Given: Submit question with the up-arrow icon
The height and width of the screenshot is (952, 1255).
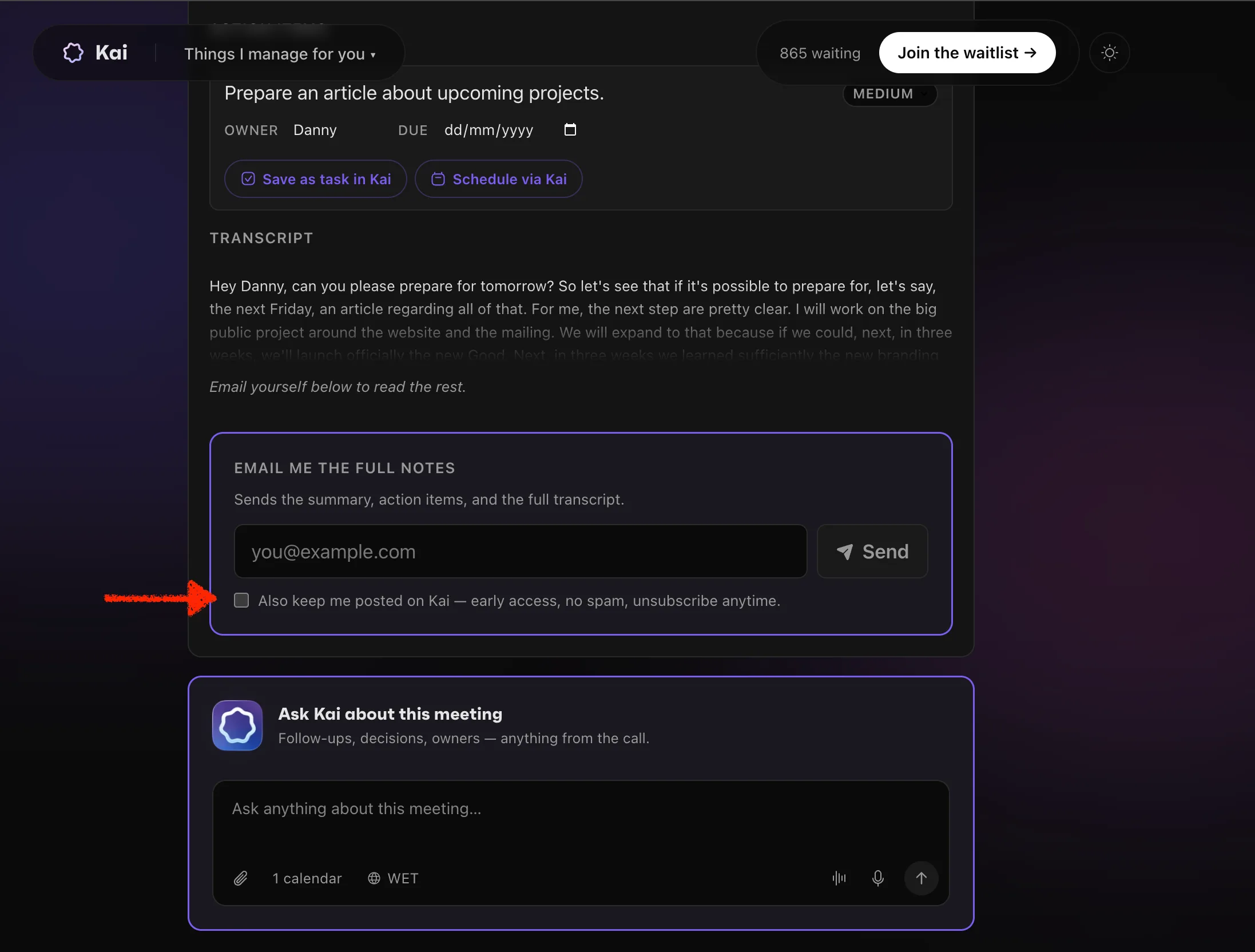Looking at the screenshot, I should [x=921, y=878].
